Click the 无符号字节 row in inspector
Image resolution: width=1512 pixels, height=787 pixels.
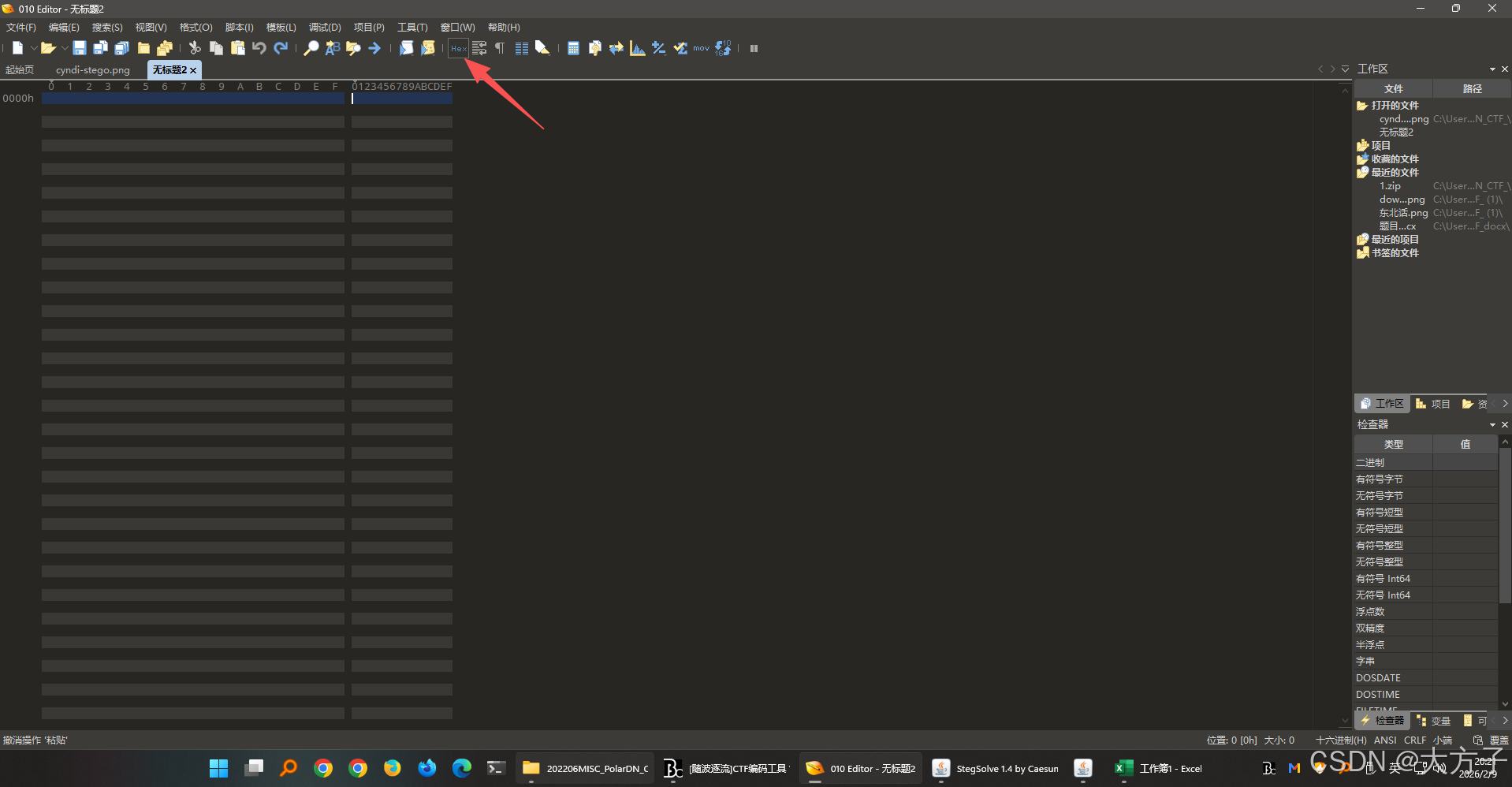tap(1426, 496)
